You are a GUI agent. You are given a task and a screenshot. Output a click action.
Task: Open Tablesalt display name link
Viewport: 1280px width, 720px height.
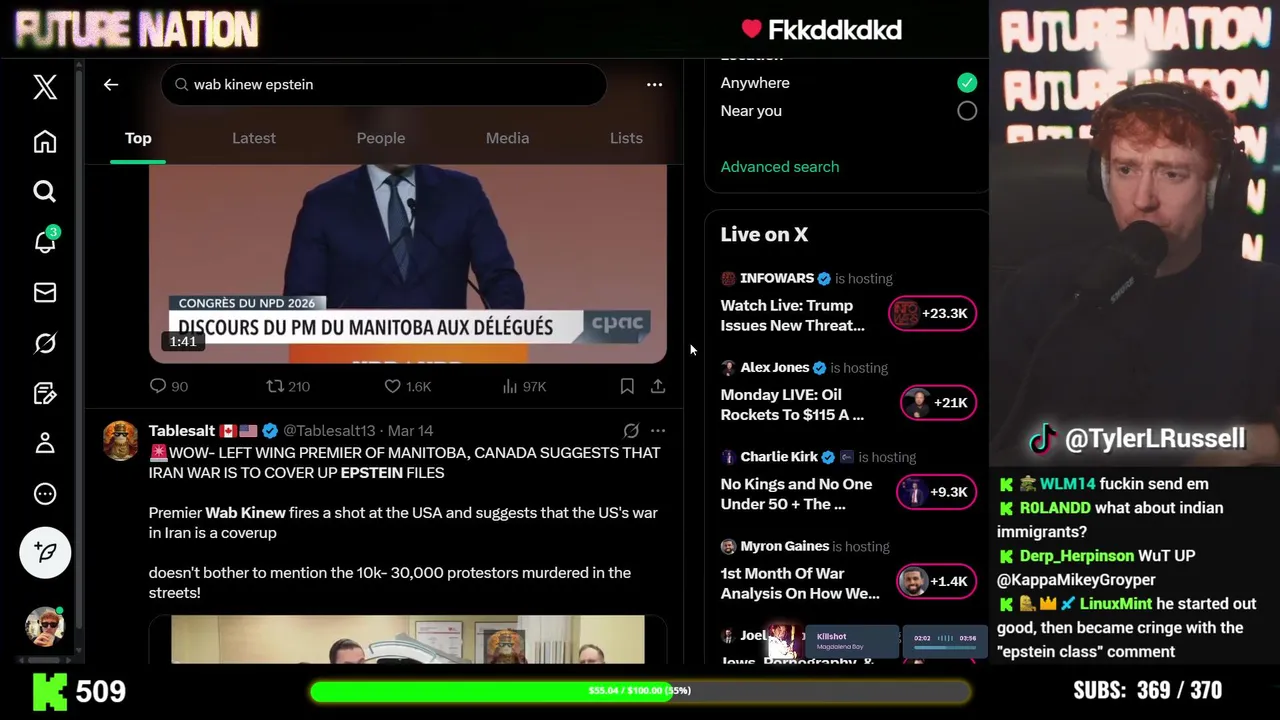click(182, 431)
